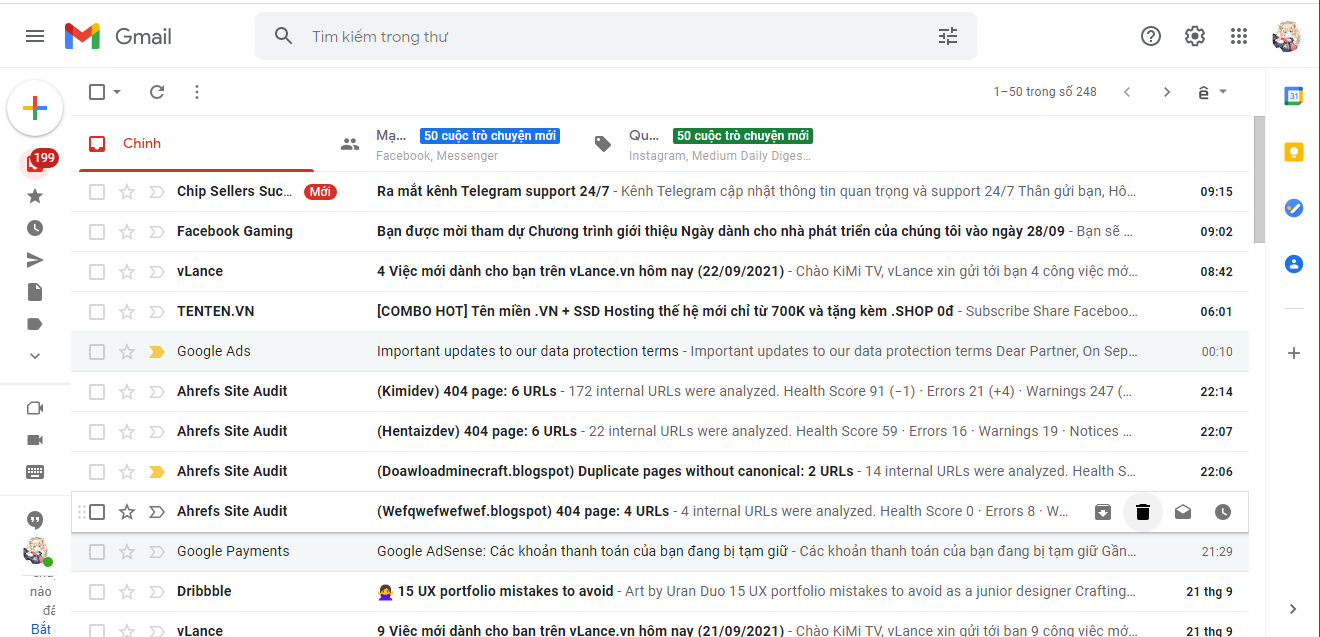Open Snoozed mail clock icon in sidebar

(35, 228)
